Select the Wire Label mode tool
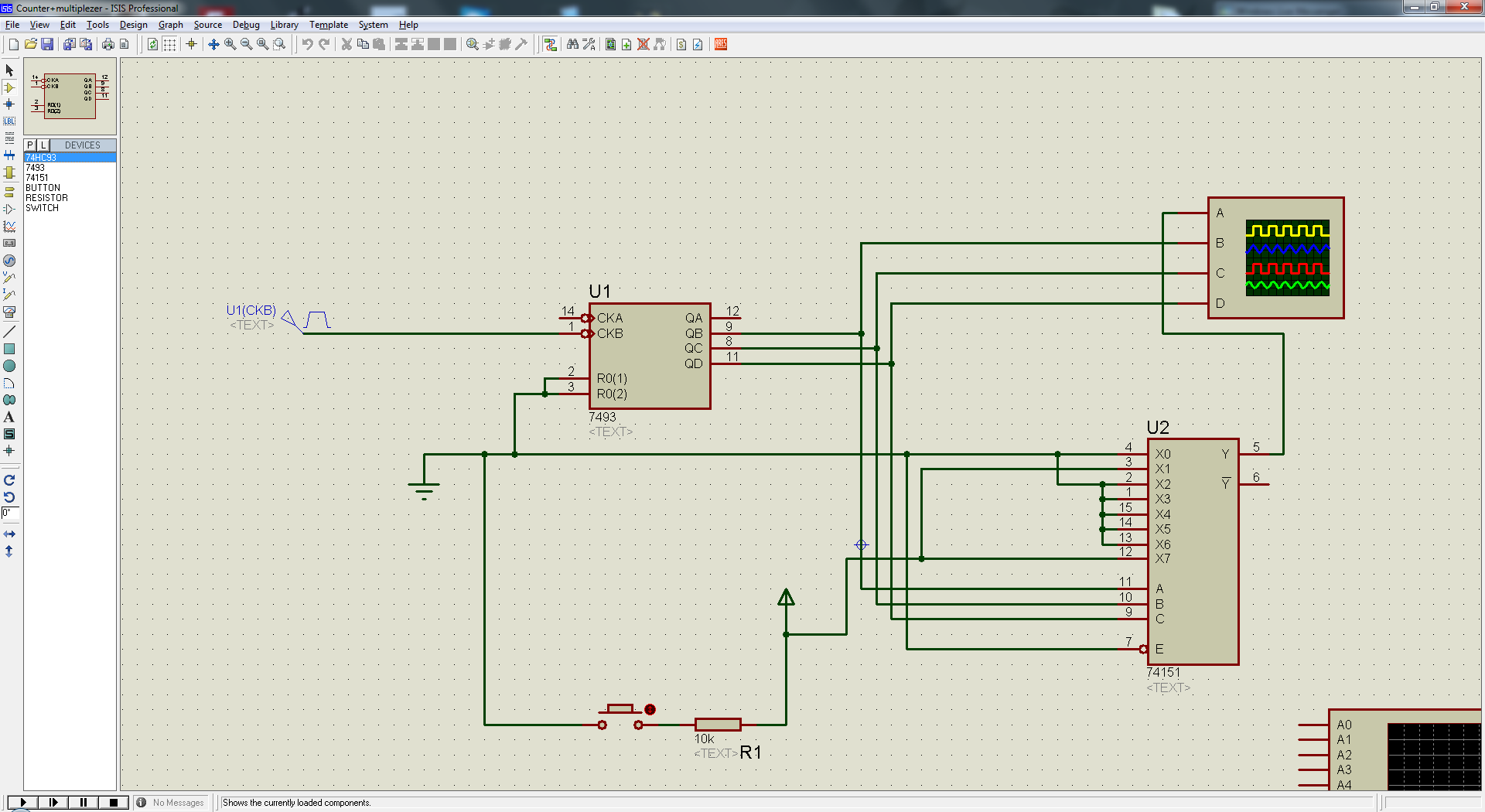This screenshot has height=812, width=1485. (x=9, y=121)
